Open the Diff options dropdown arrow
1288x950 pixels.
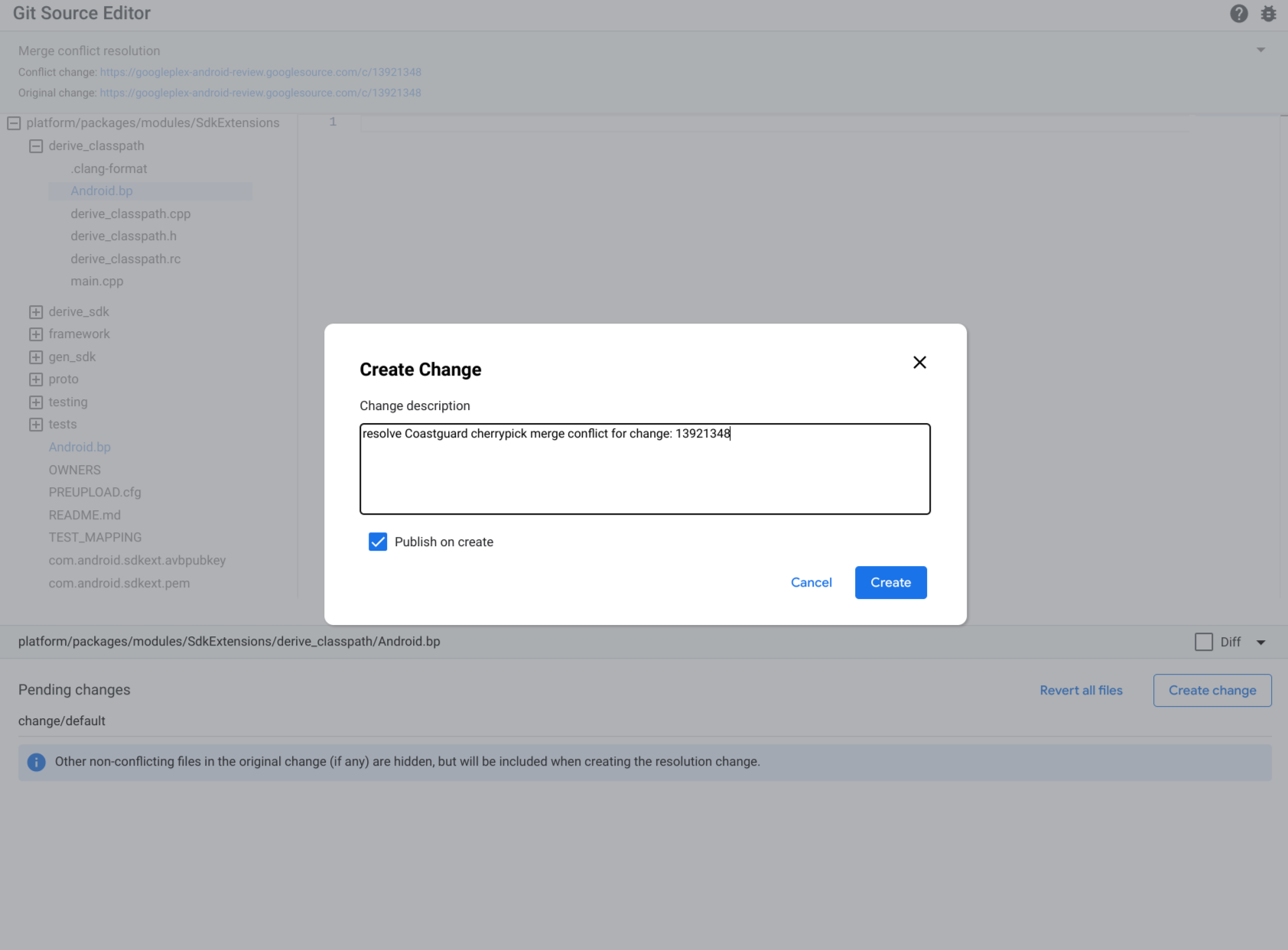[1260, 643]
